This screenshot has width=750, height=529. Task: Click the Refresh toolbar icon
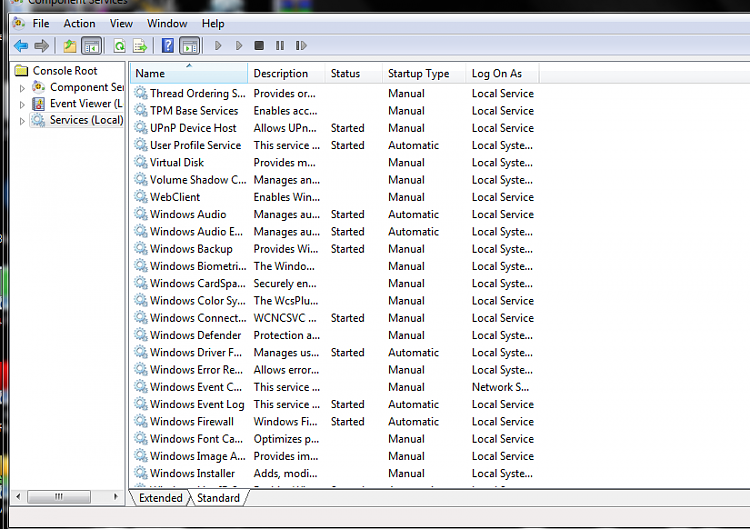[119, 46]
